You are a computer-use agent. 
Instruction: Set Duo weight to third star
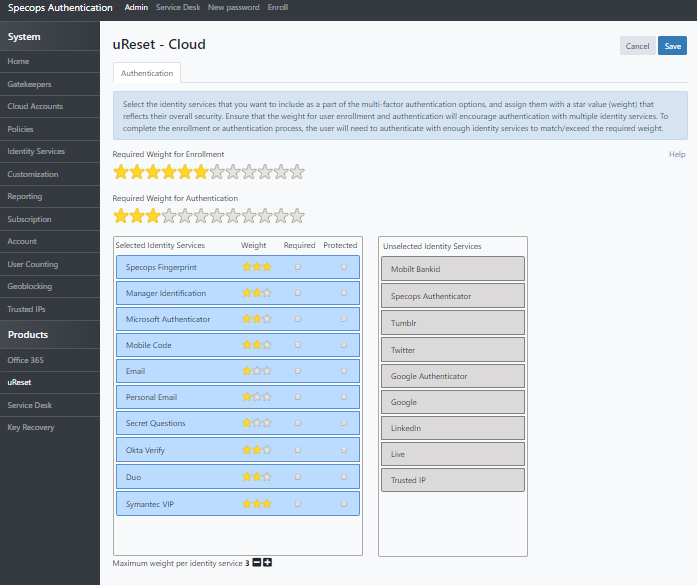click(267, 477)
